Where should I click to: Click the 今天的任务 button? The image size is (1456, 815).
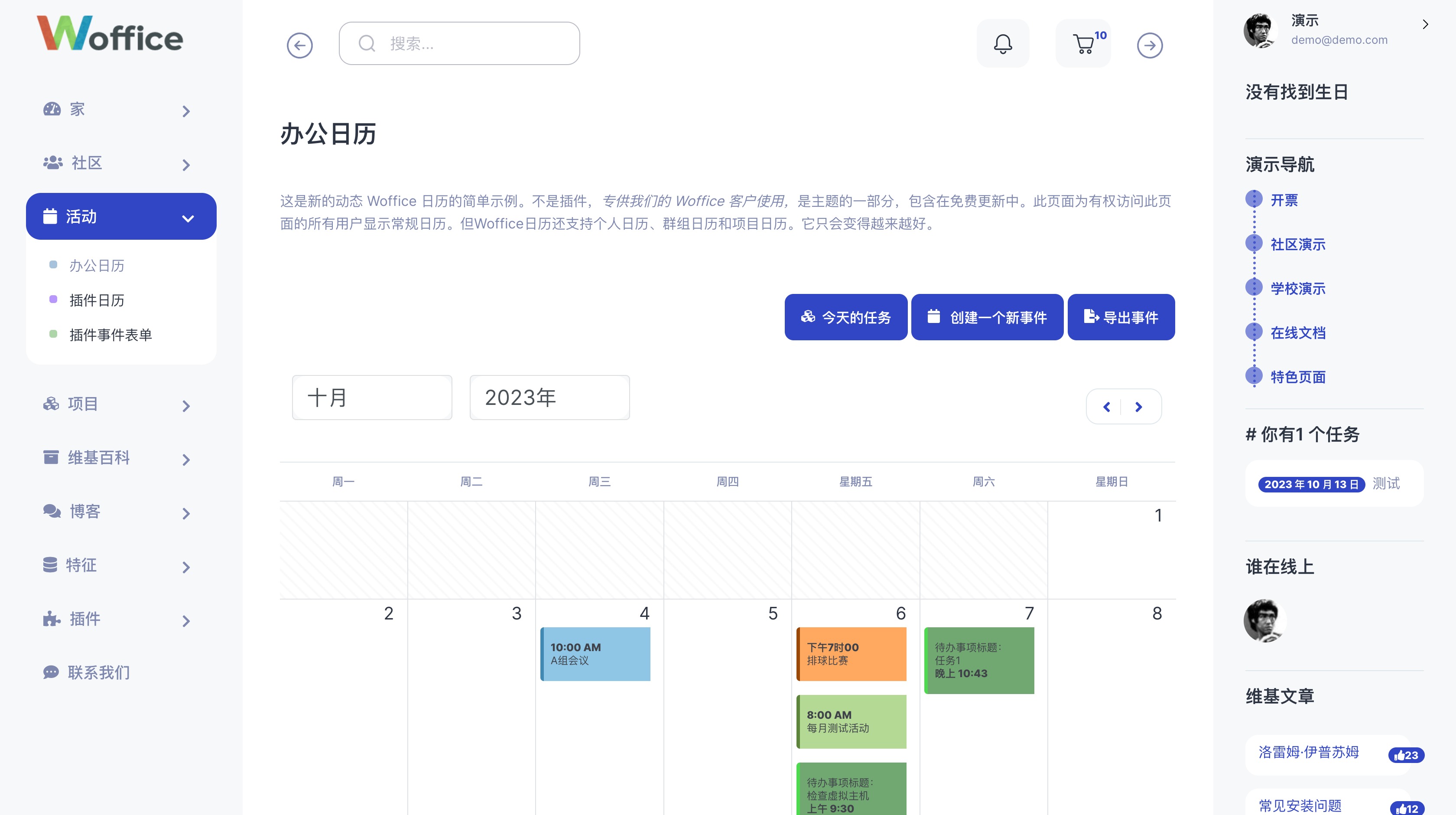pyautogui.click(x=845, y=317)
